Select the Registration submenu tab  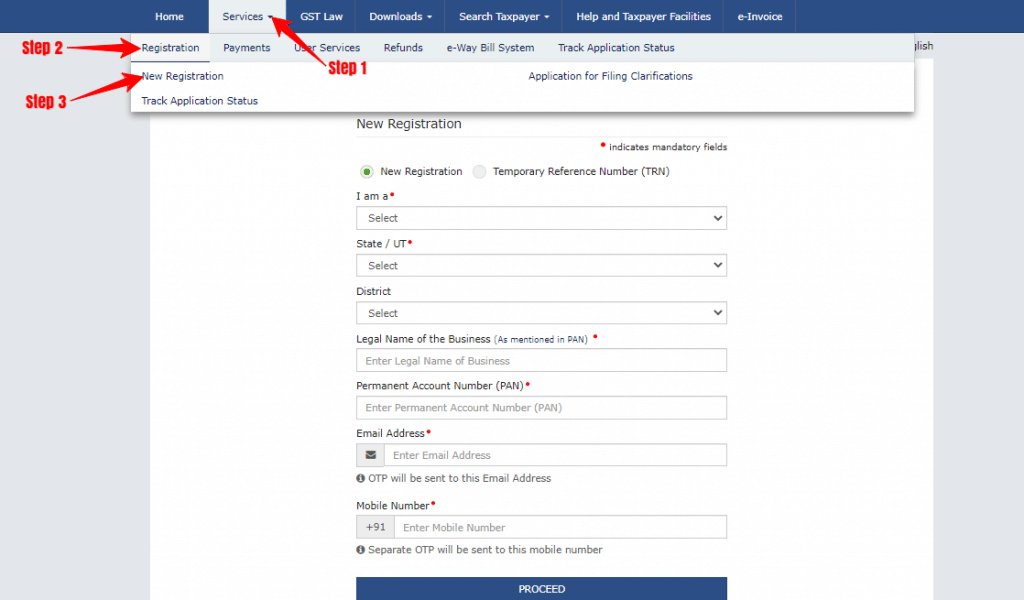(x=170, y=48)
